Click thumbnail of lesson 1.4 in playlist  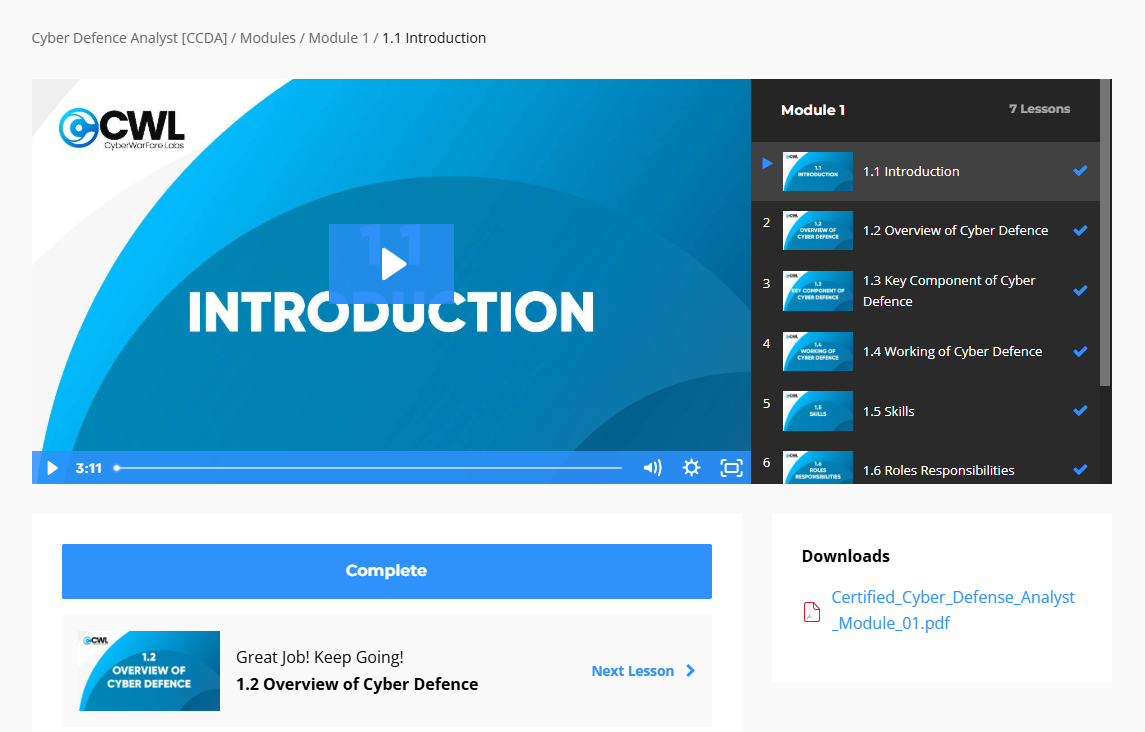tap(818, 351)
